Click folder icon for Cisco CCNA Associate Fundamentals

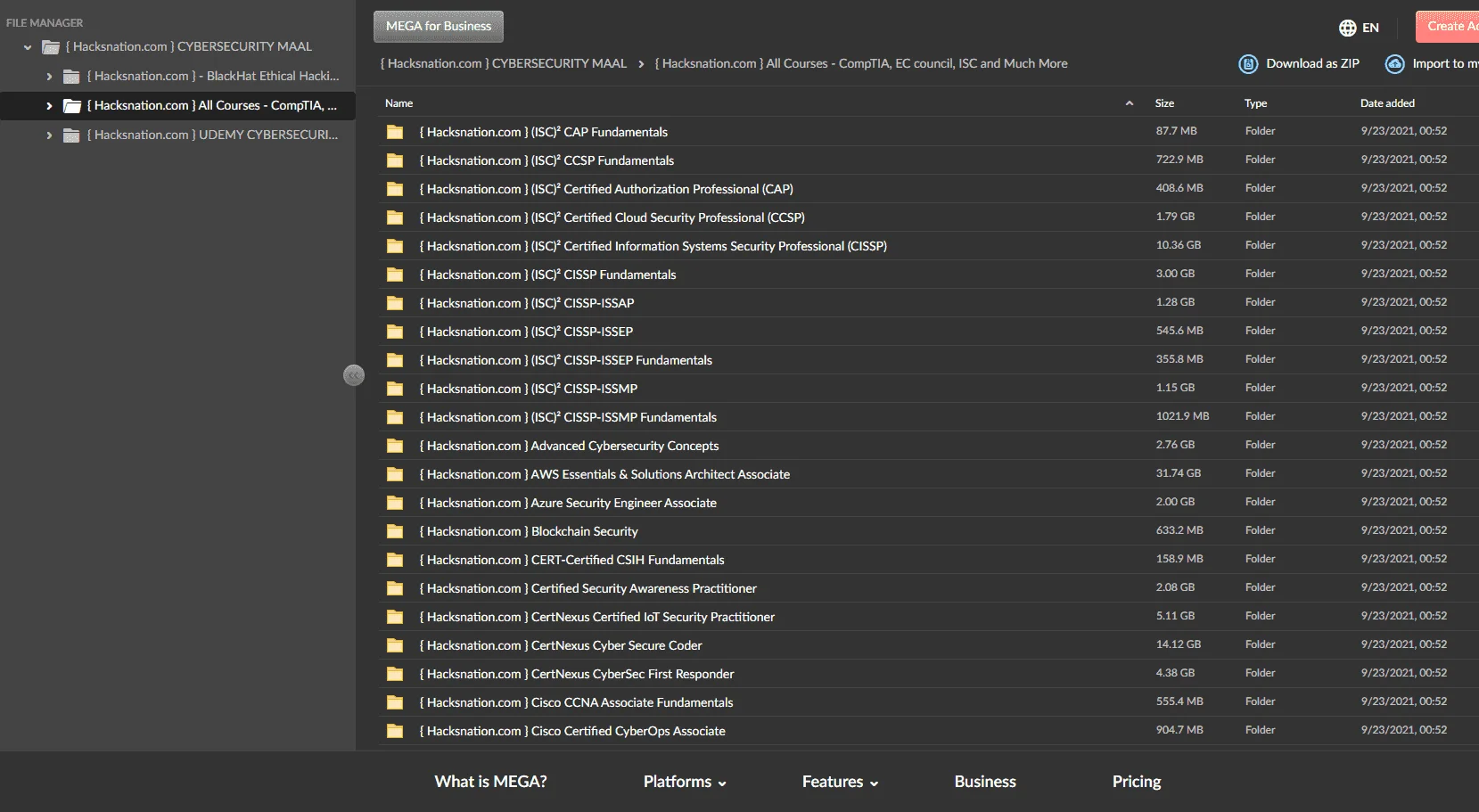(x=395, y=702)
